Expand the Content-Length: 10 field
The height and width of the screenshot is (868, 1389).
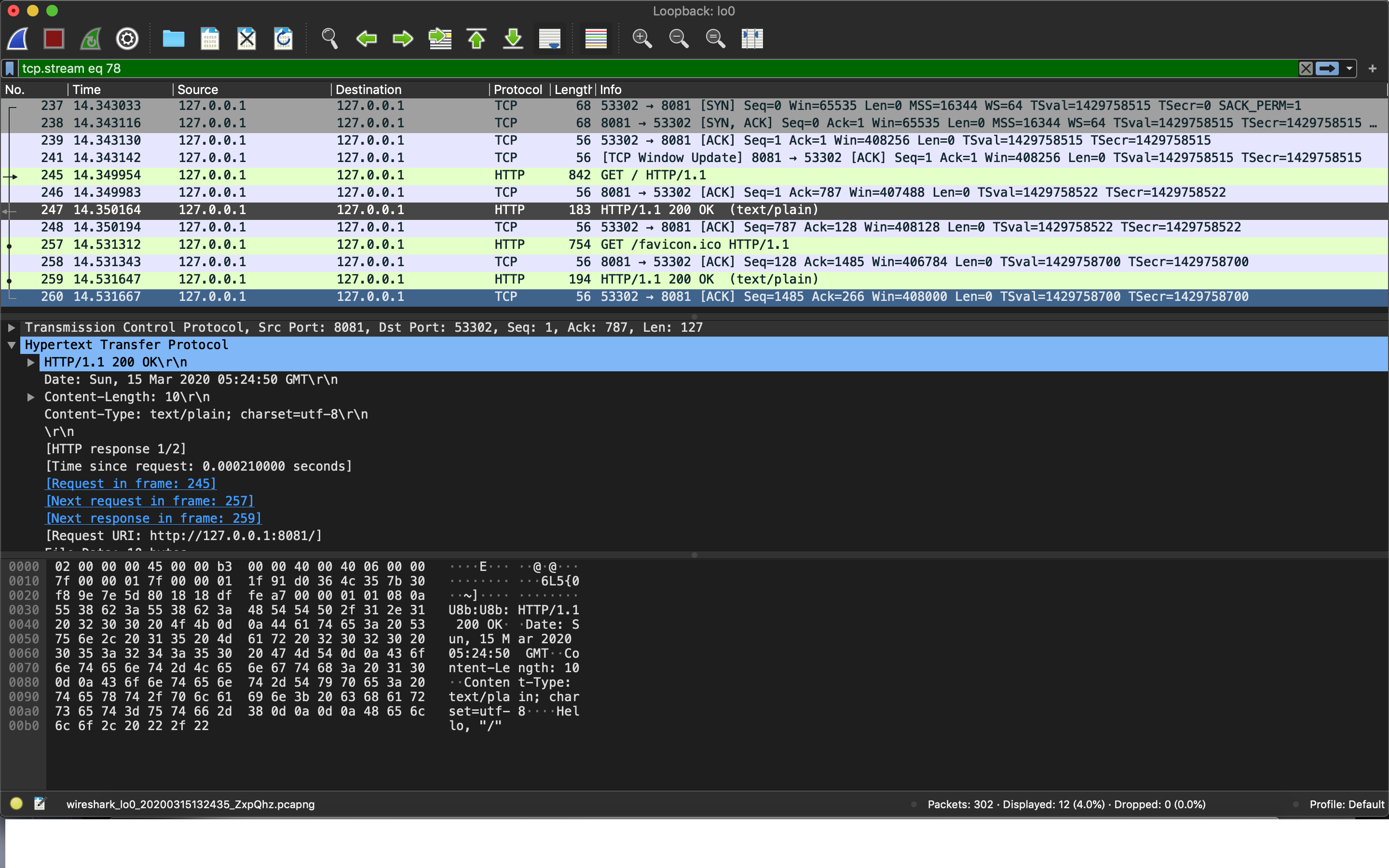(31, 397)
